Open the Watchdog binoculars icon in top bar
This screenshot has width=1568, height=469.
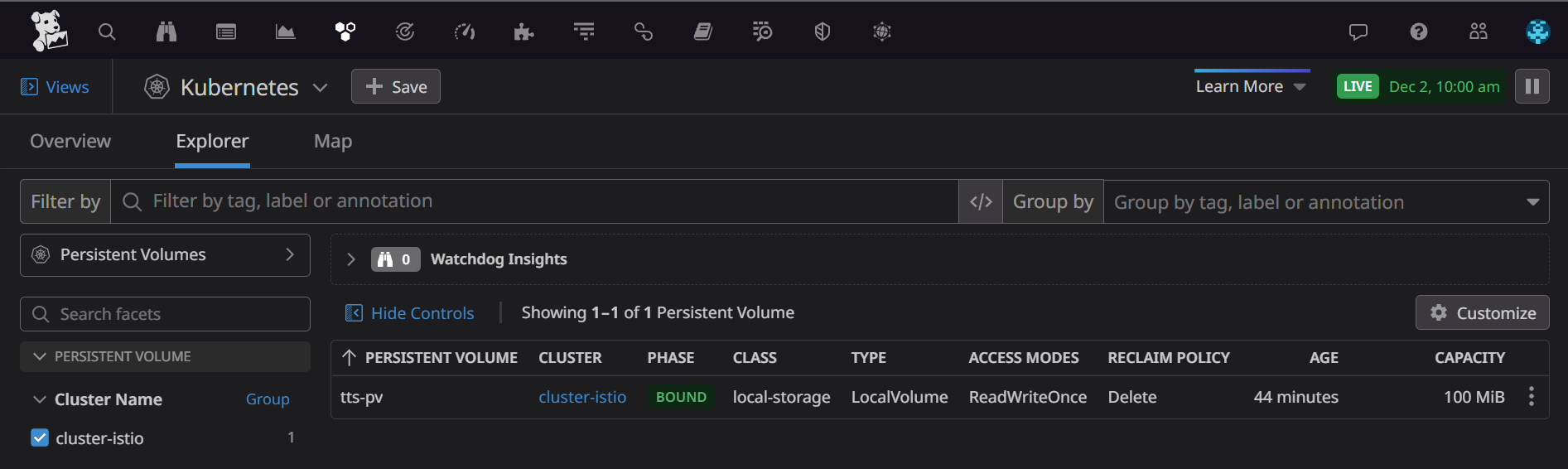(x=166, y=31)
